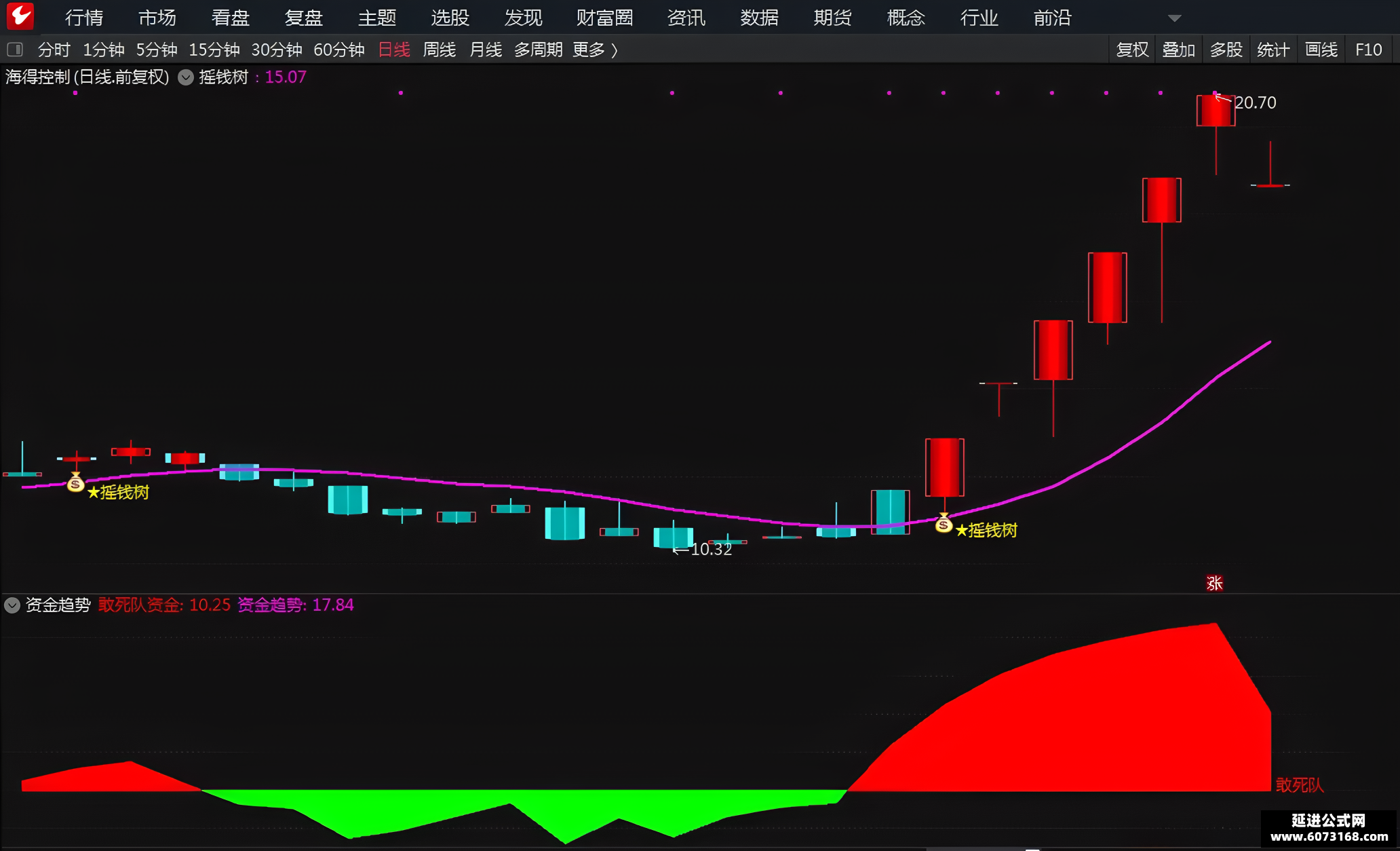Switch to the 周线 weekly chart
The width and height of the screenshot is (1400, 851).
coord(439,50)
